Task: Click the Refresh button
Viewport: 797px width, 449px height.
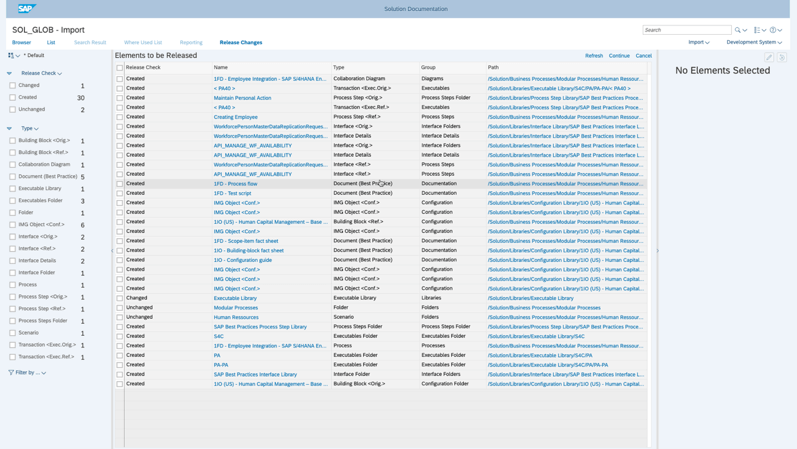Action: click(594, 56)
